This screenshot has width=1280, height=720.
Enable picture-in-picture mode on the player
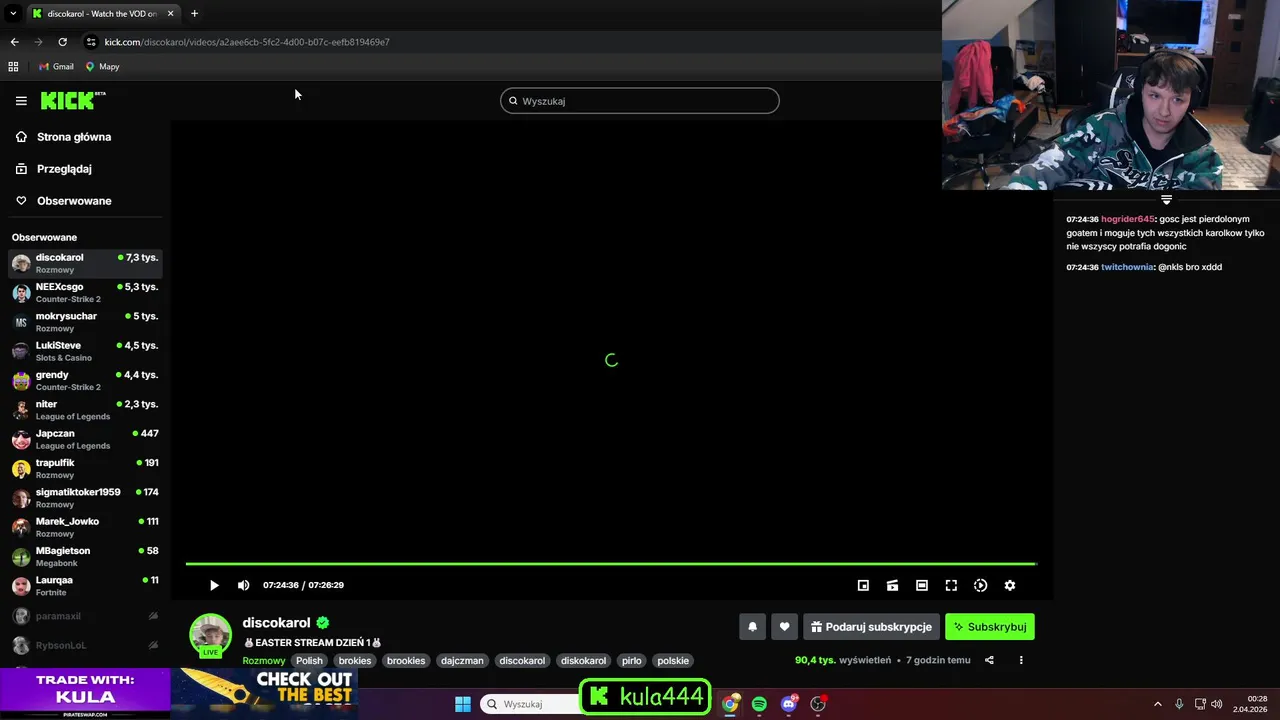tap(863, 585)
